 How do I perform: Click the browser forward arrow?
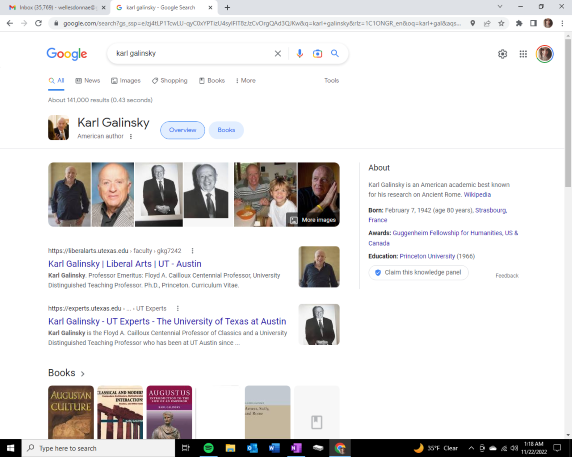pyautogui.click(x=24, y=23)
